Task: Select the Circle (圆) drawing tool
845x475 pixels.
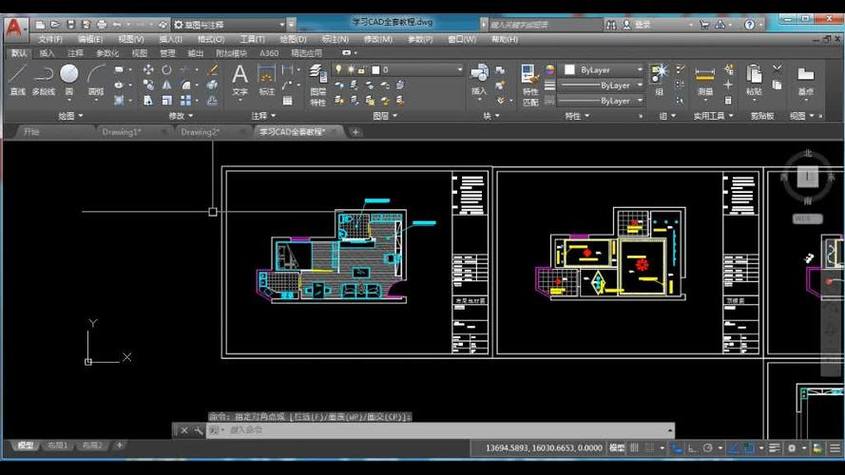Action: [69, 80]
